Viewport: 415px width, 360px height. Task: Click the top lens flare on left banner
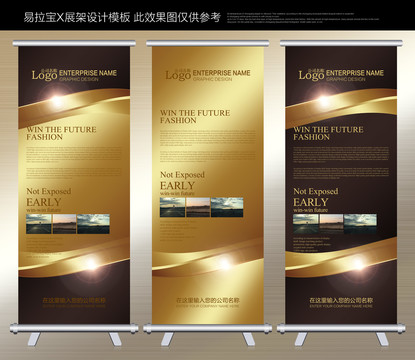tap(57, 100)
